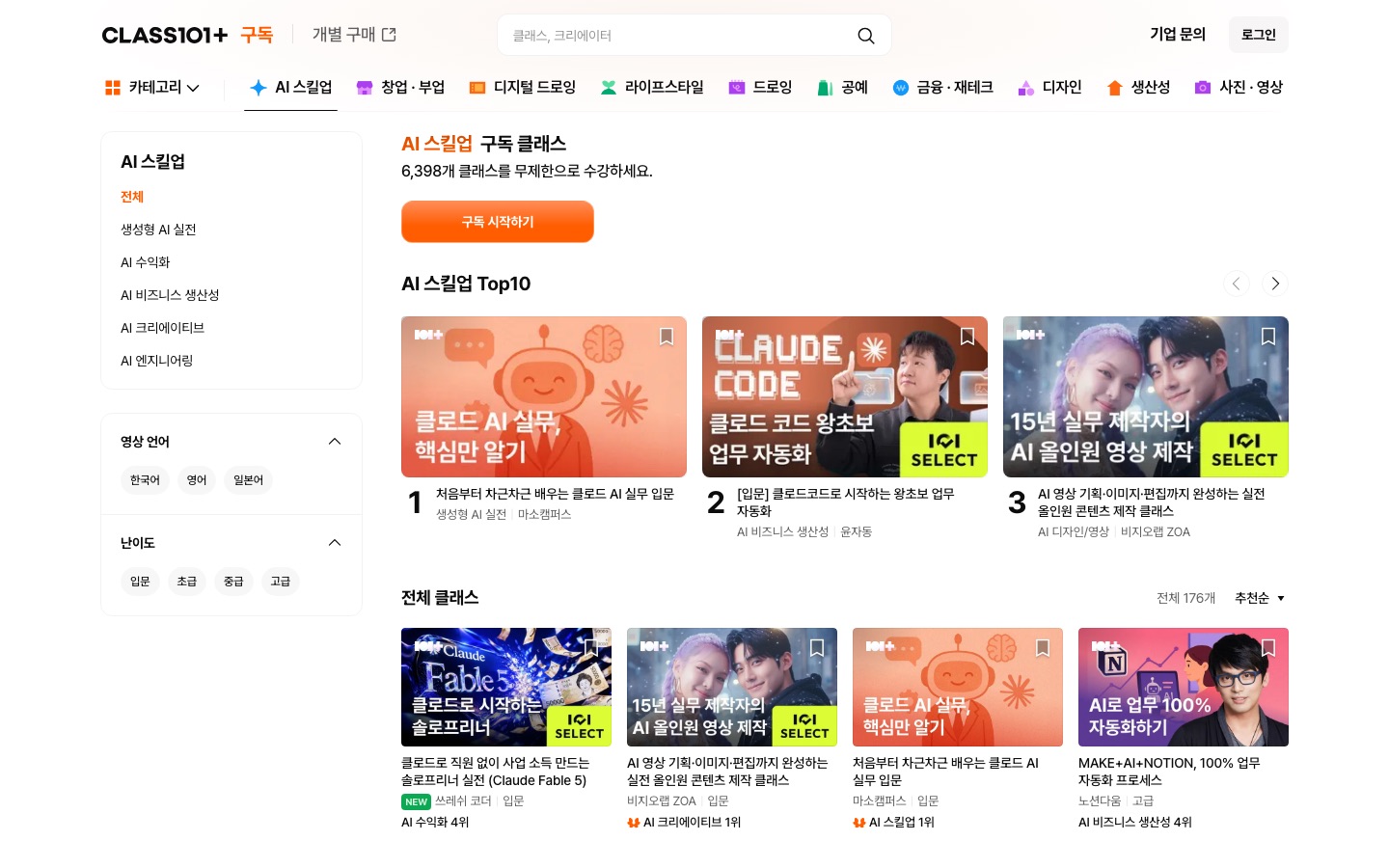Image resolution: width=1389 pixels, height=868 pixels.
Task: Open the Top10 AI 올인원 영상 제작 thumbnail
Action: click(x=1146, y=396)
